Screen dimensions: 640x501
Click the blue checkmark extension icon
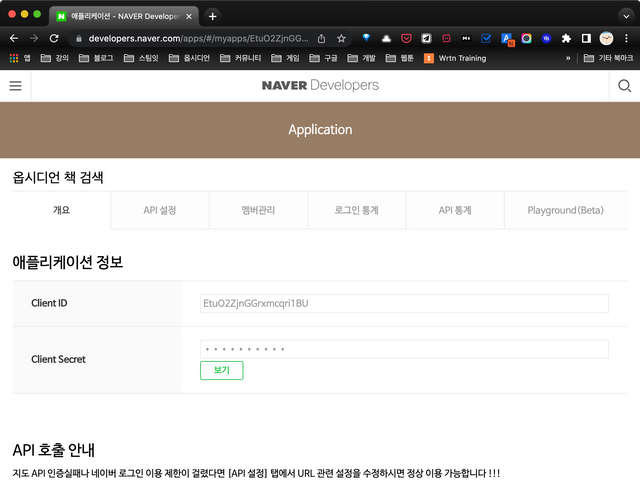[486, 38]
